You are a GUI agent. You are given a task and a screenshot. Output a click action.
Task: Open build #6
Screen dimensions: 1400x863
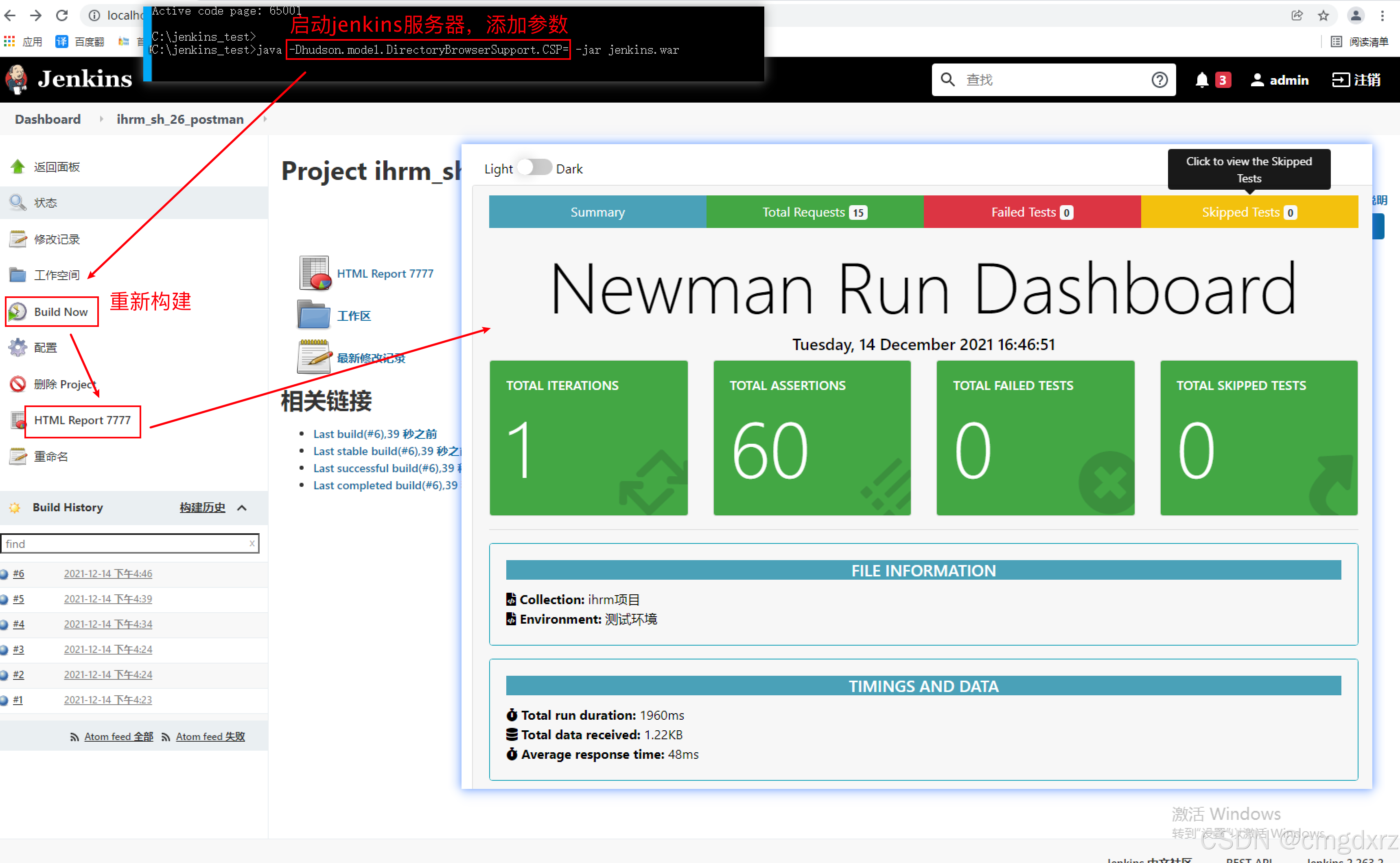tap(18, 574)
